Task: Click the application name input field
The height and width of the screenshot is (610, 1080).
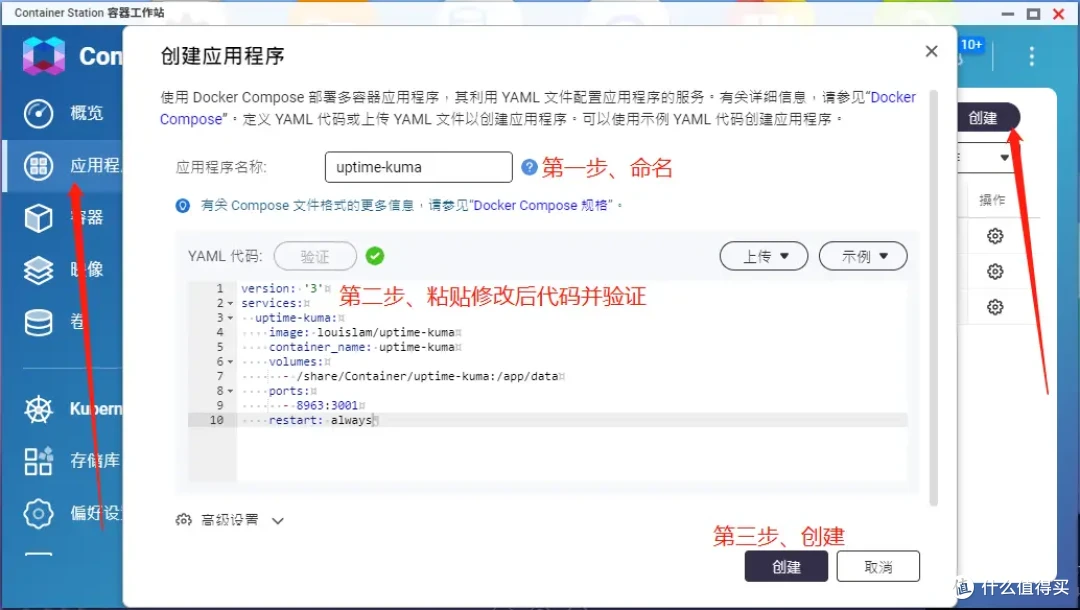Action: [419, 167]
